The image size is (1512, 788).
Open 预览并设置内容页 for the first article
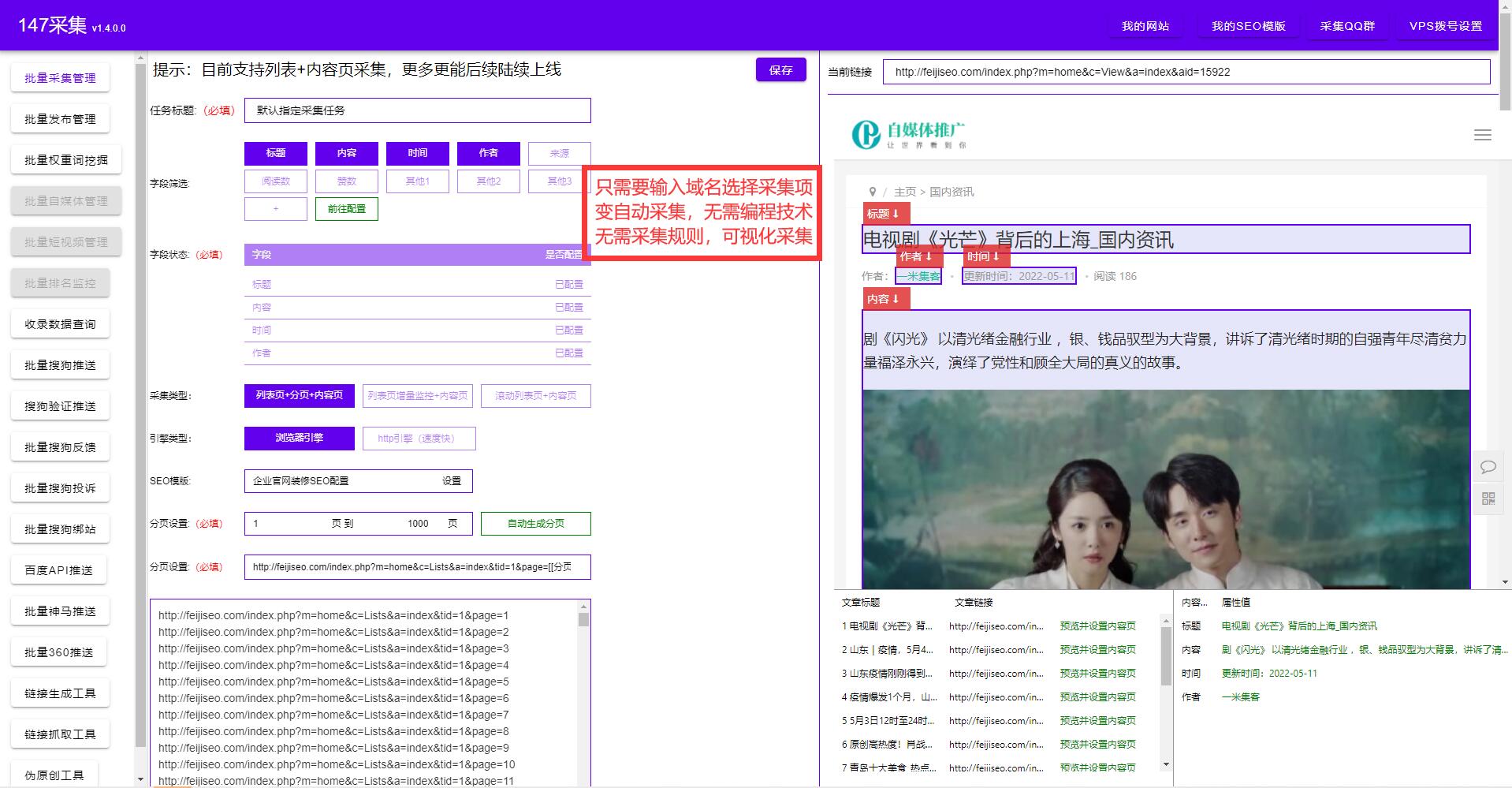point(1097,626)
